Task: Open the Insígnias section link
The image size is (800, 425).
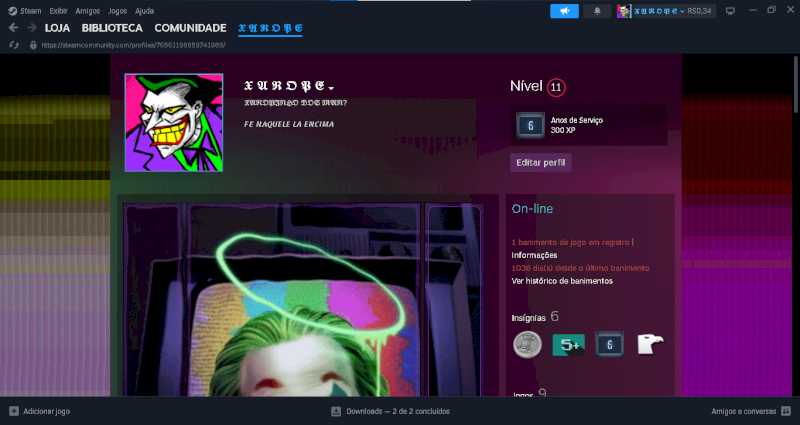Action: pos(535,317)
